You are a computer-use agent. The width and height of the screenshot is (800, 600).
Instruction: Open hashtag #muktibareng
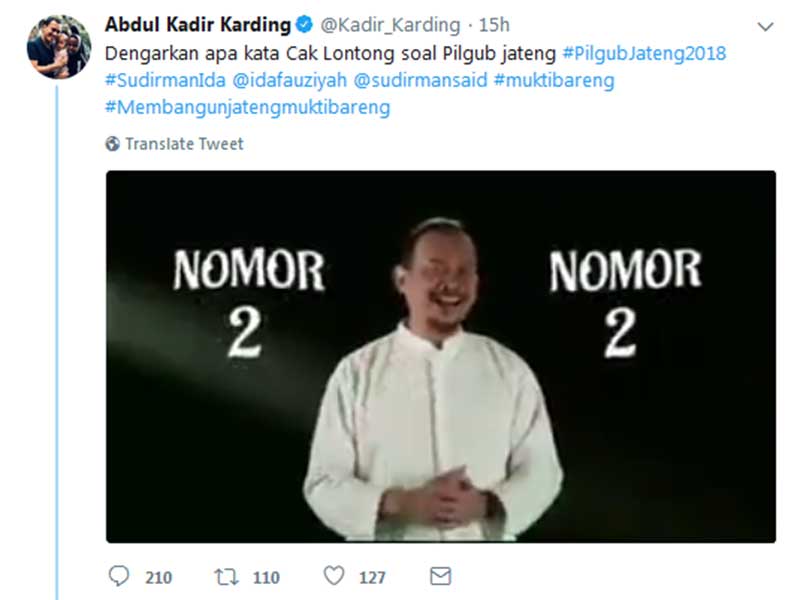point(554,81)
